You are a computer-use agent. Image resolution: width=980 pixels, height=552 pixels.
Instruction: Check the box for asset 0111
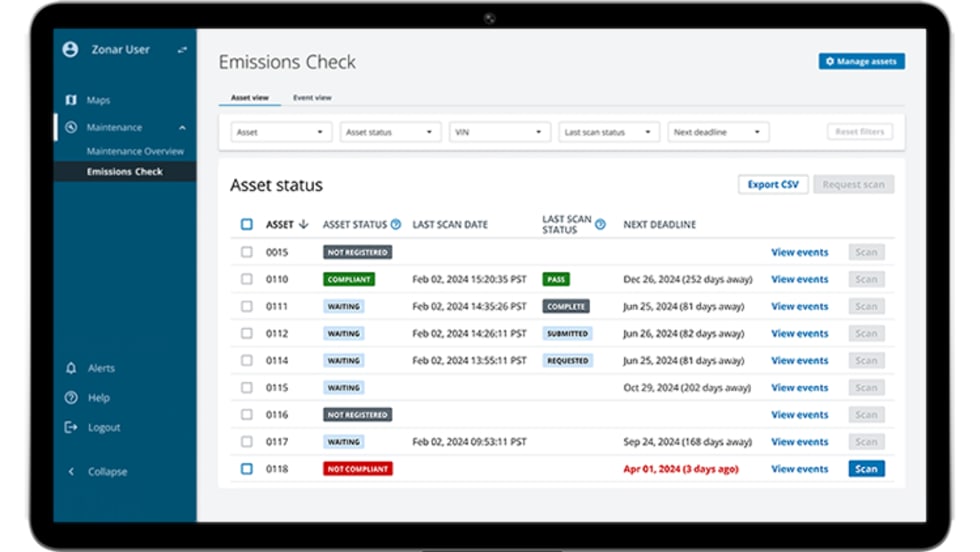[247, 306]
